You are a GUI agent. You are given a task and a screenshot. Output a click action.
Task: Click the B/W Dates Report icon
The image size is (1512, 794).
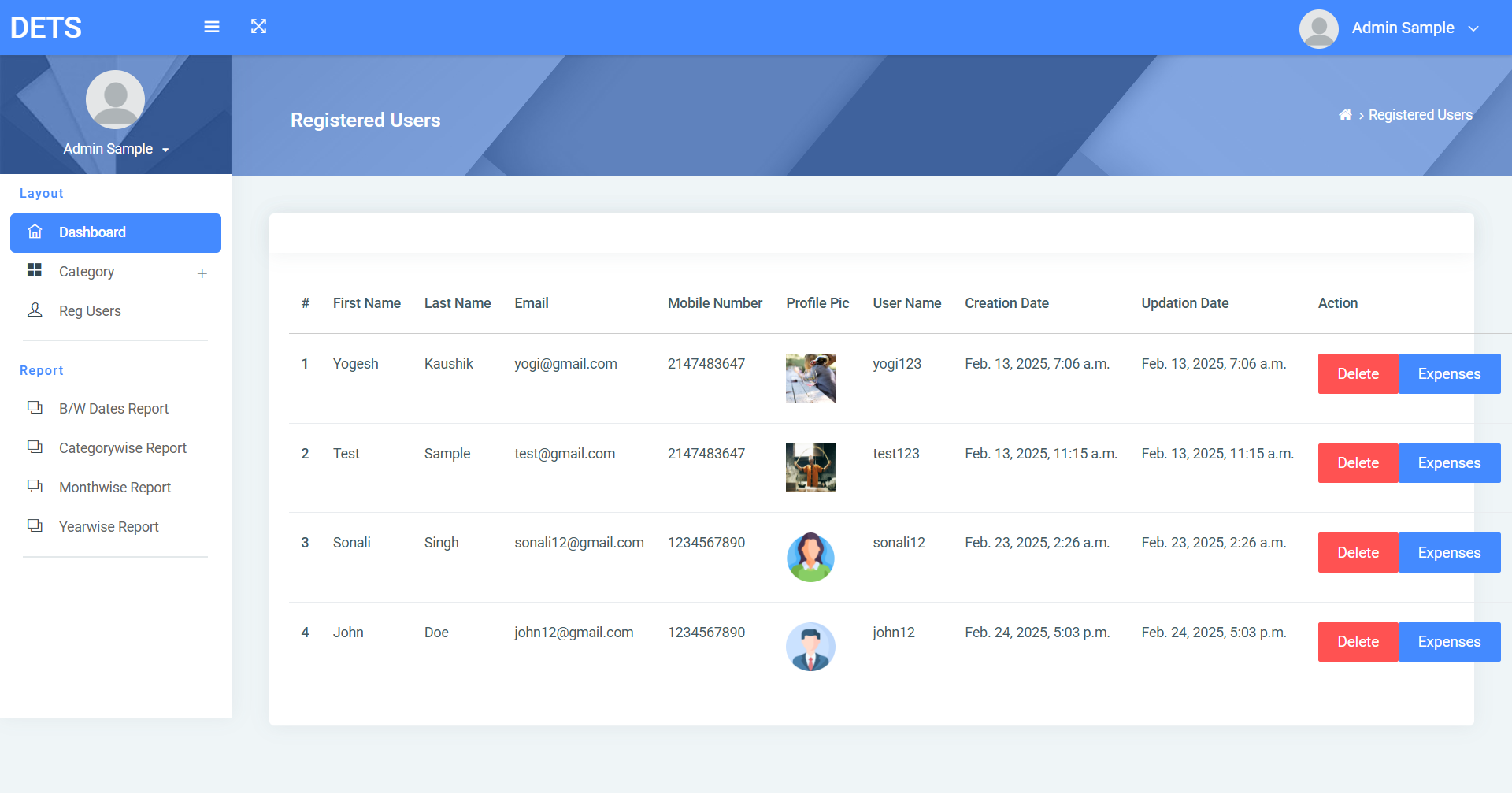coord(35,408)
